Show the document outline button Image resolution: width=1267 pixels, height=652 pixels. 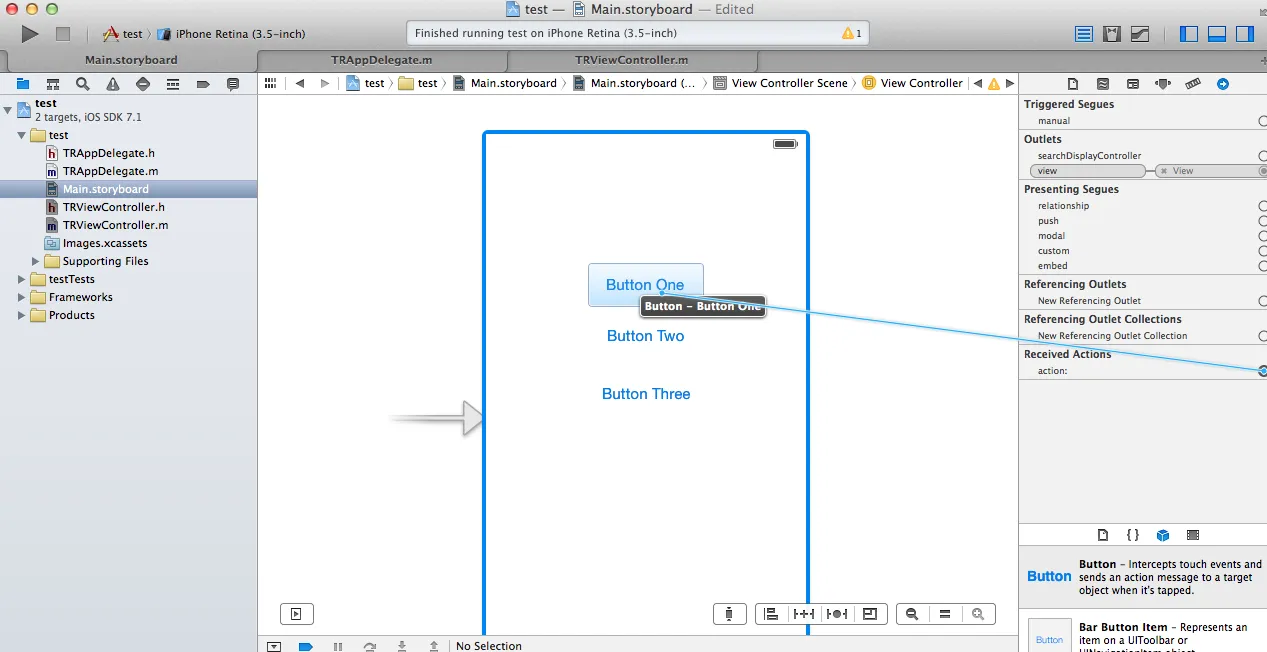pyautogui.click(x=297, y=614)
